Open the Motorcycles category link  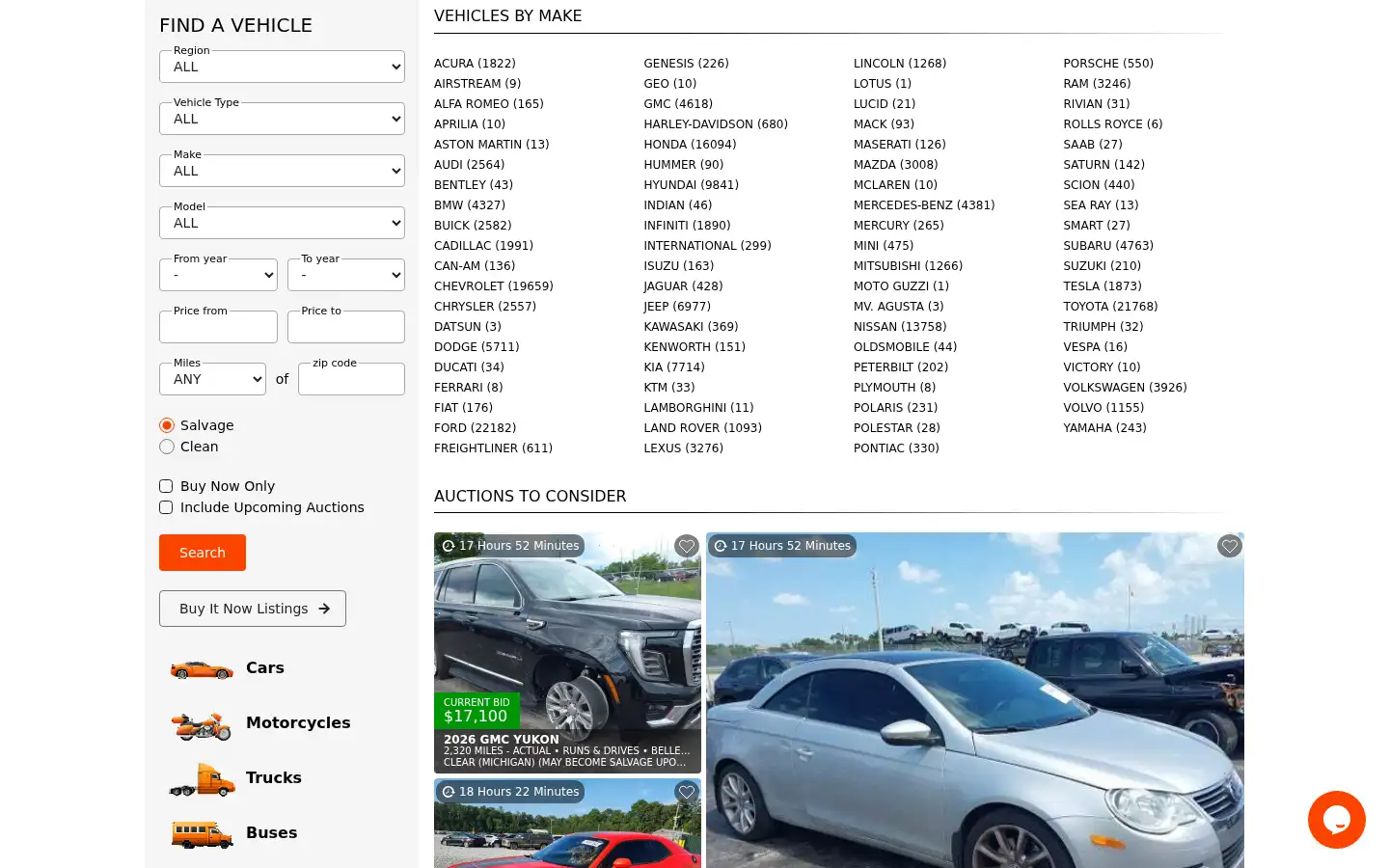point(298,722)
